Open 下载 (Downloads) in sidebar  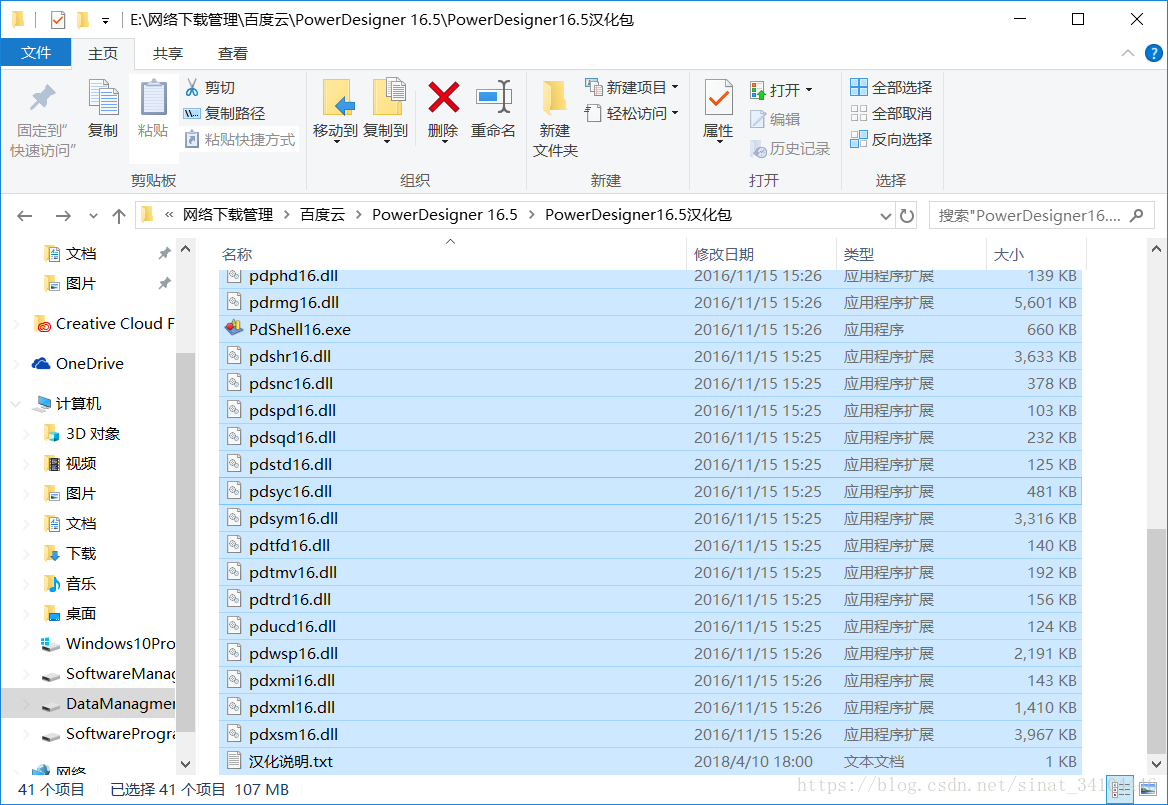pos(70,553)
